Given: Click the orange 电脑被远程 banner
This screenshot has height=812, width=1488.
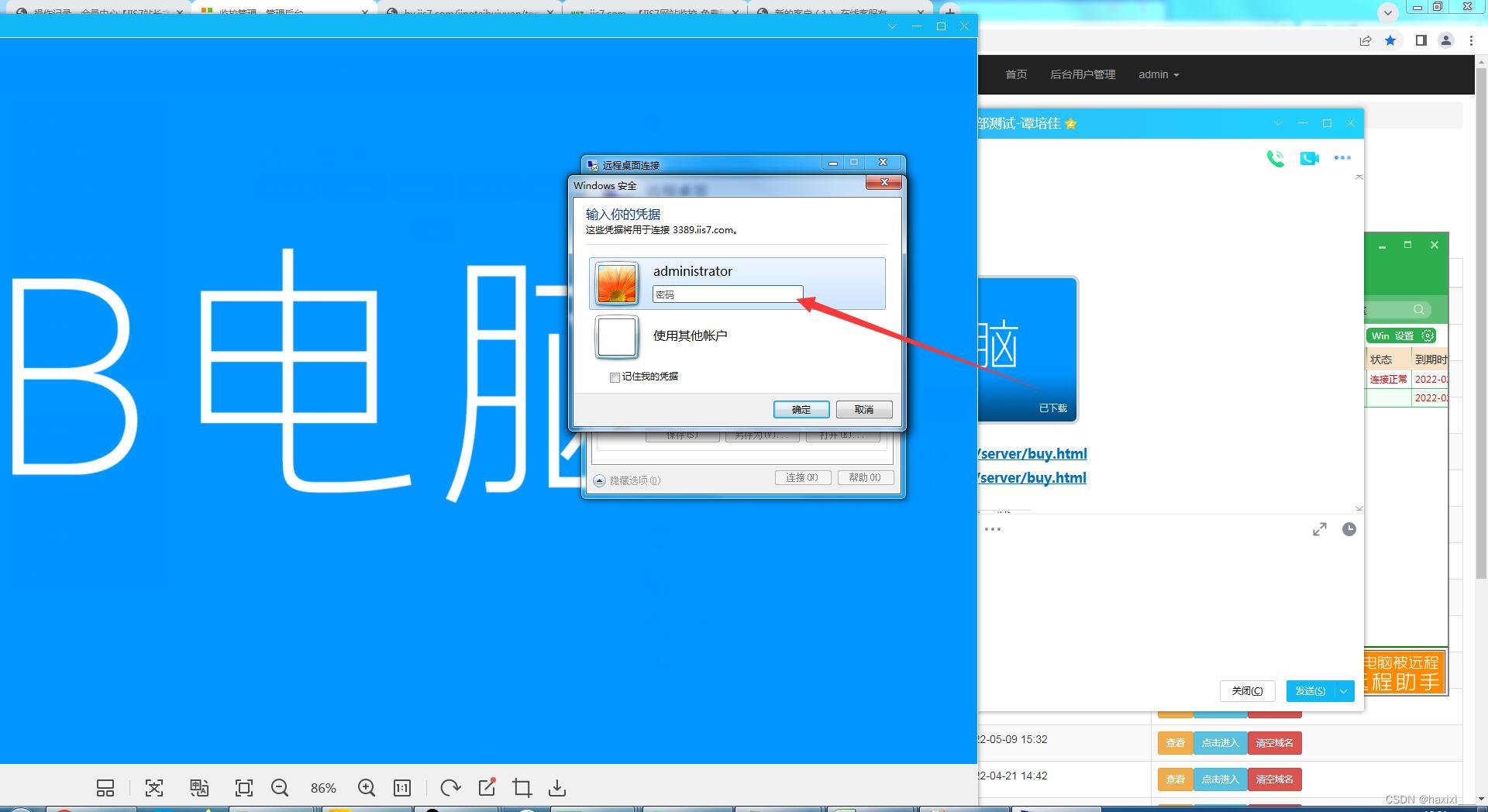Looking at the screenshot, I should point(1403,672).
